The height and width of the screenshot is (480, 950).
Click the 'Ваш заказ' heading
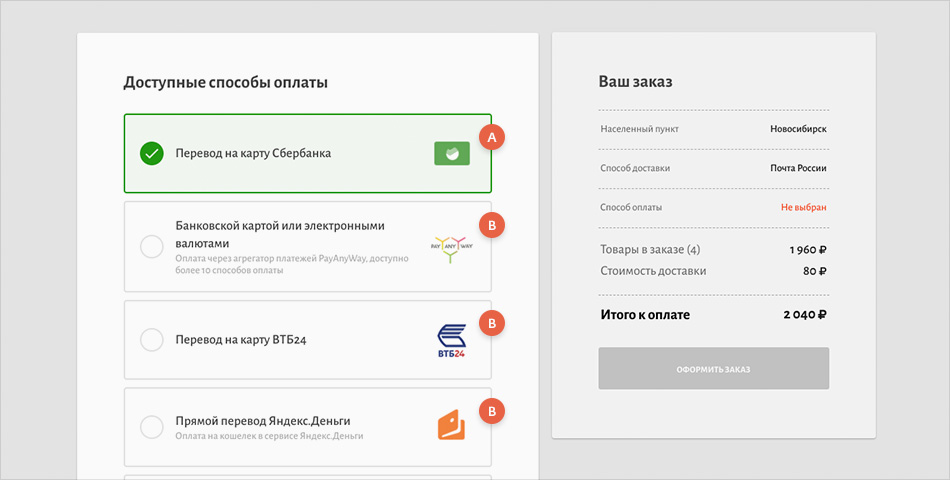(636, 81)
